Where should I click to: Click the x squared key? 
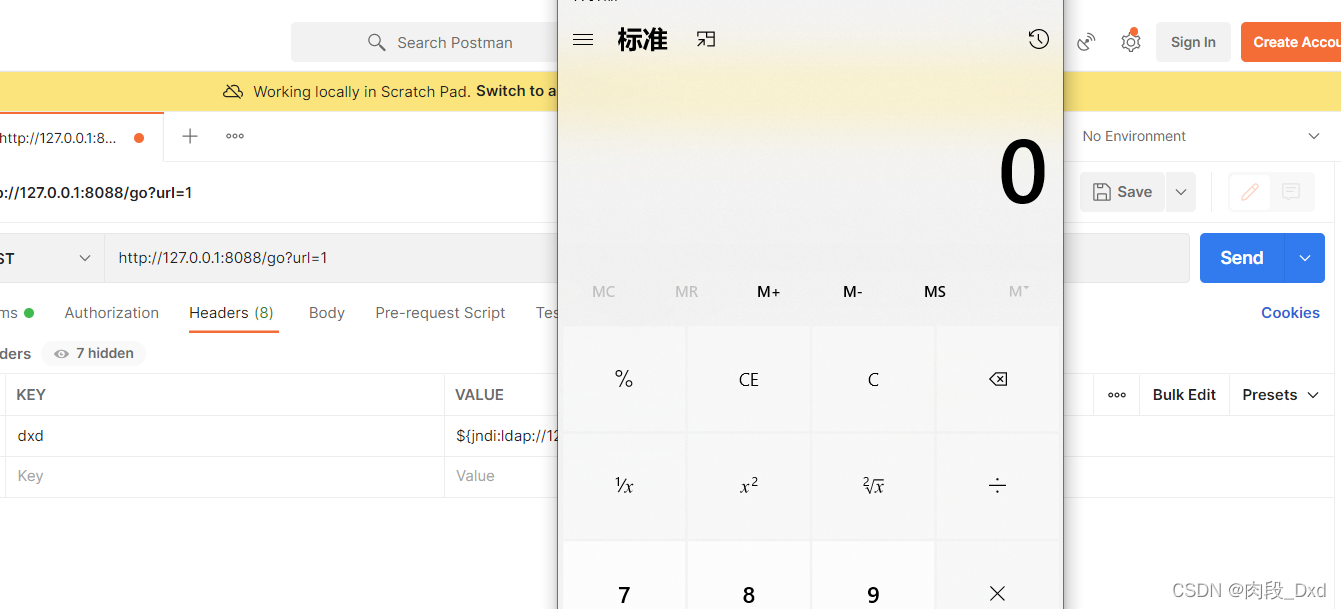point(749,485)
